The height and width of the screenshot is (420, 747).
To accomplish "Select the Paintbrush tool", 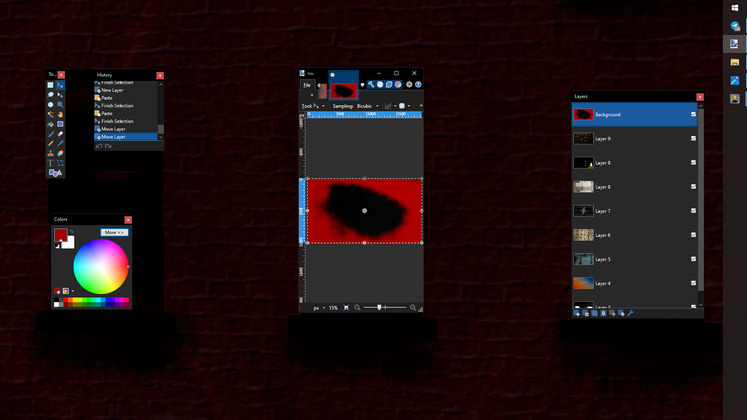I will [x=50, y=134].
